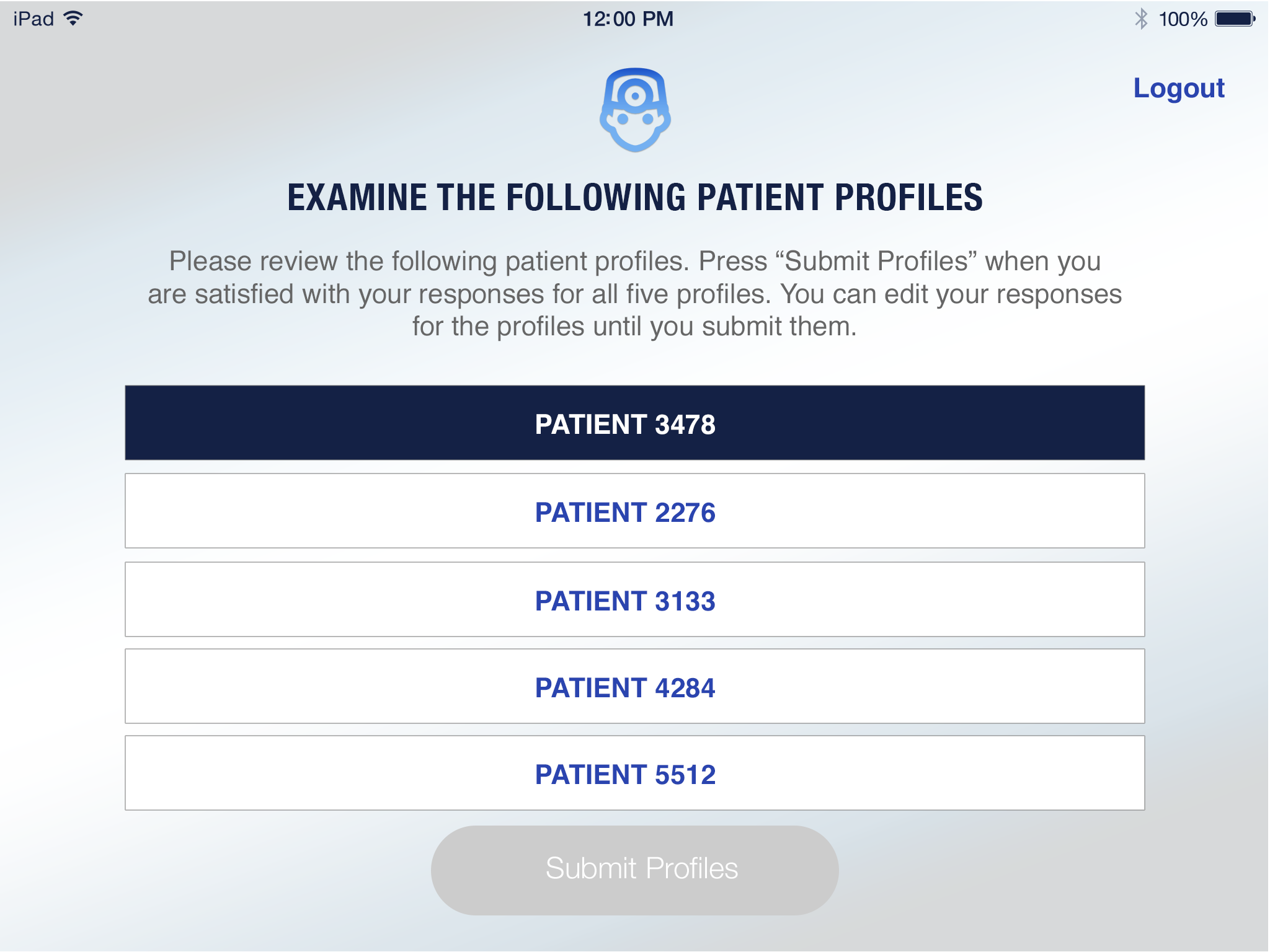
Task: Tap the 12:00 PM clock
Action: point(628,19)
